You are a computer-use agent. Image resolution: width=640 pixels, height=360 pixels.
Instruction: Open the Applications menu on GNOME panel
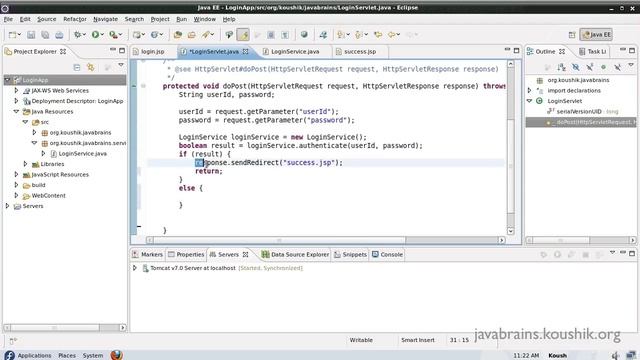click(34, 356)
